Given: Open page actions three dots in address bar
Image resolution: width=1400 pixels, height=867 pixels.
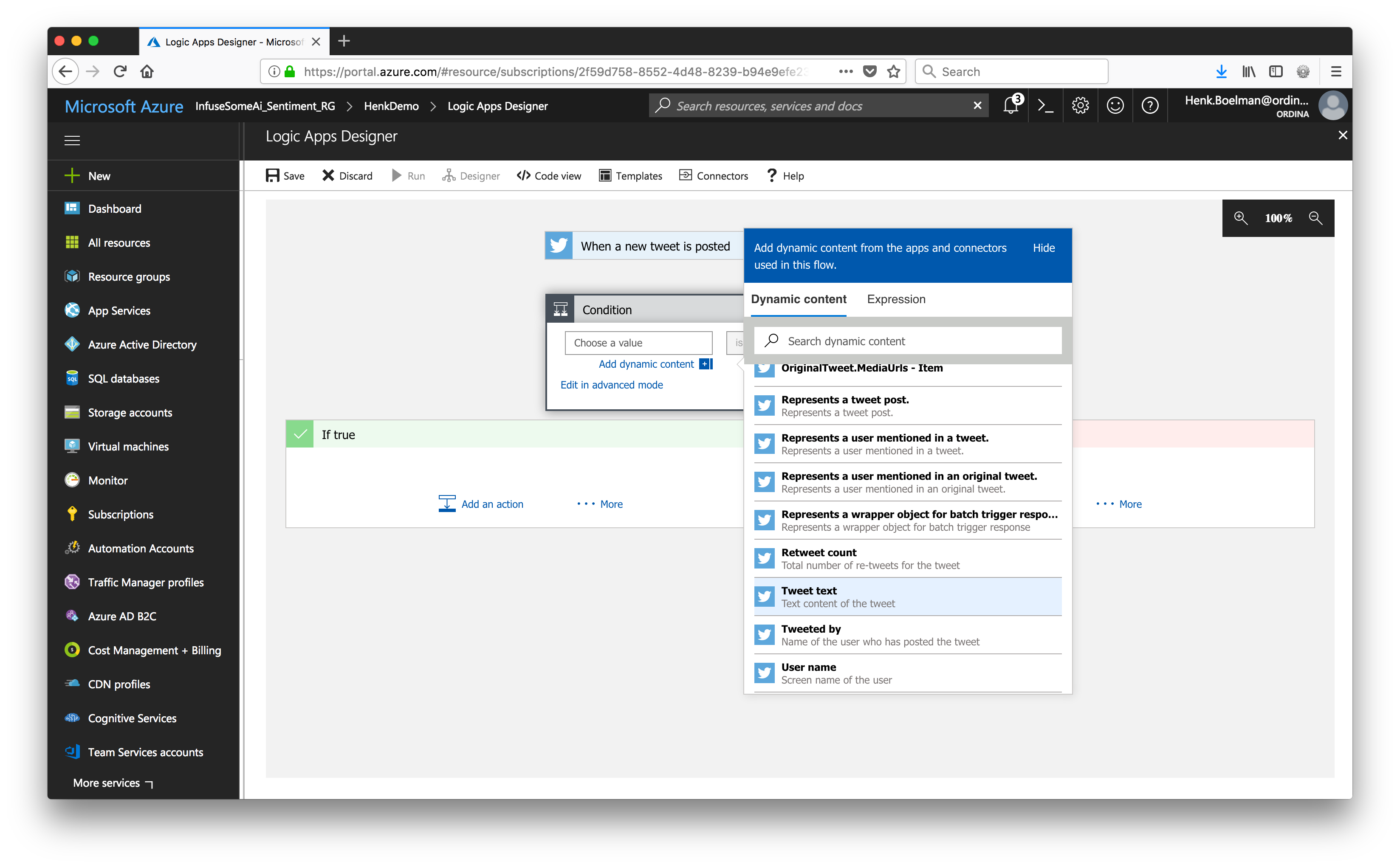Looking at the screenshot, I should click(845, 72).
